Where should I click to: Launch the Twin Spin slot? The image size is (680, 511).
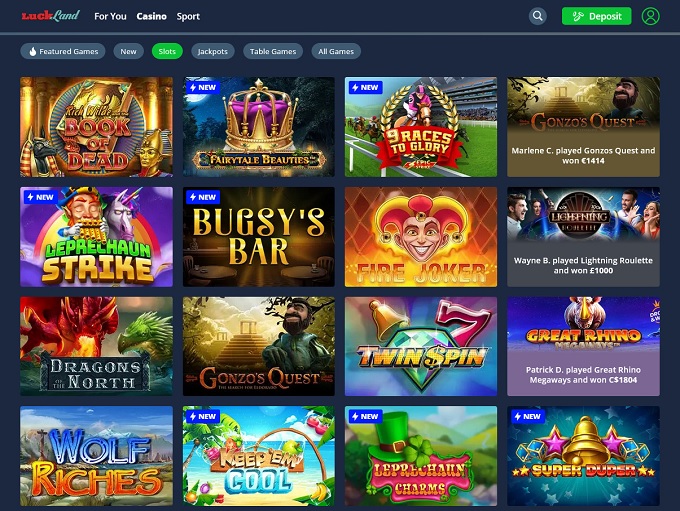(421, 347)
